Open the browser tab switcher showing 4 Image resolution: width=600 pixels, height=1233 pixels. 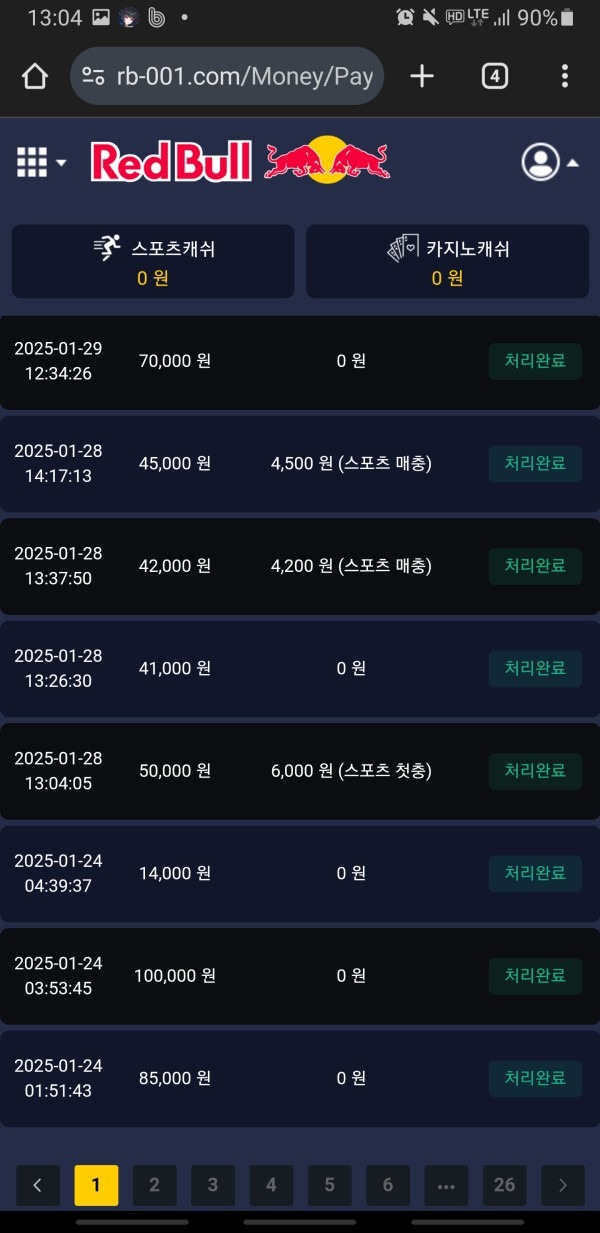tap(494, 75)
